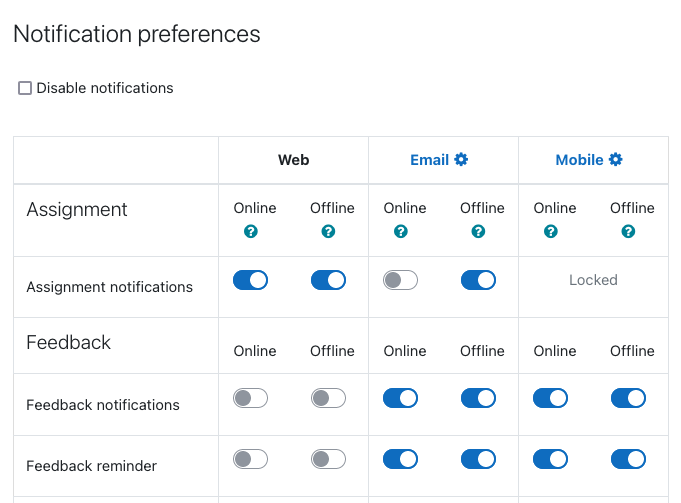The height and width of the screenshot is (503, 681).
Task: Click the Mobile link in header
Action: pos(579,160)
